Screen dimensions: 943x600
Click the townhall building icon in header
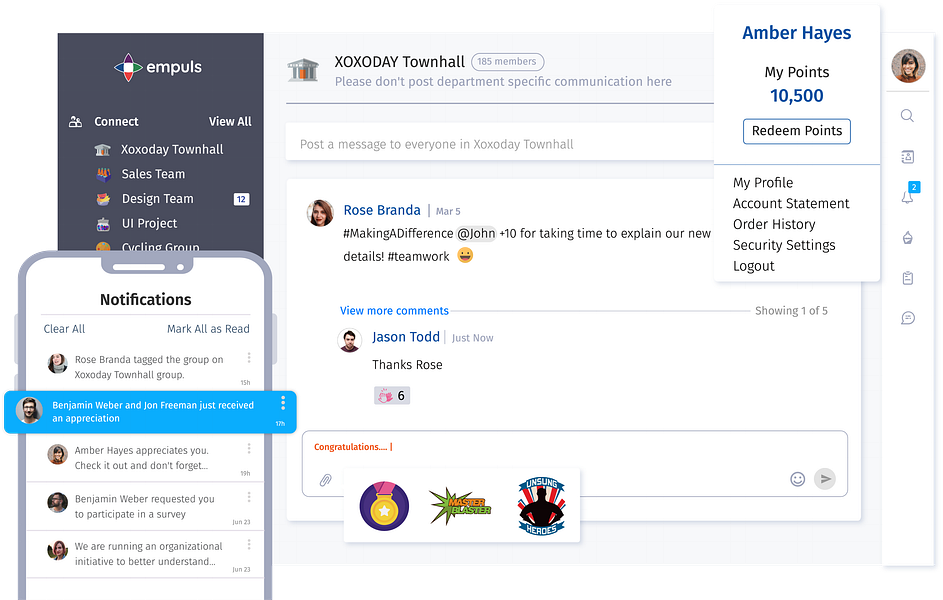(x=303, y=70)
